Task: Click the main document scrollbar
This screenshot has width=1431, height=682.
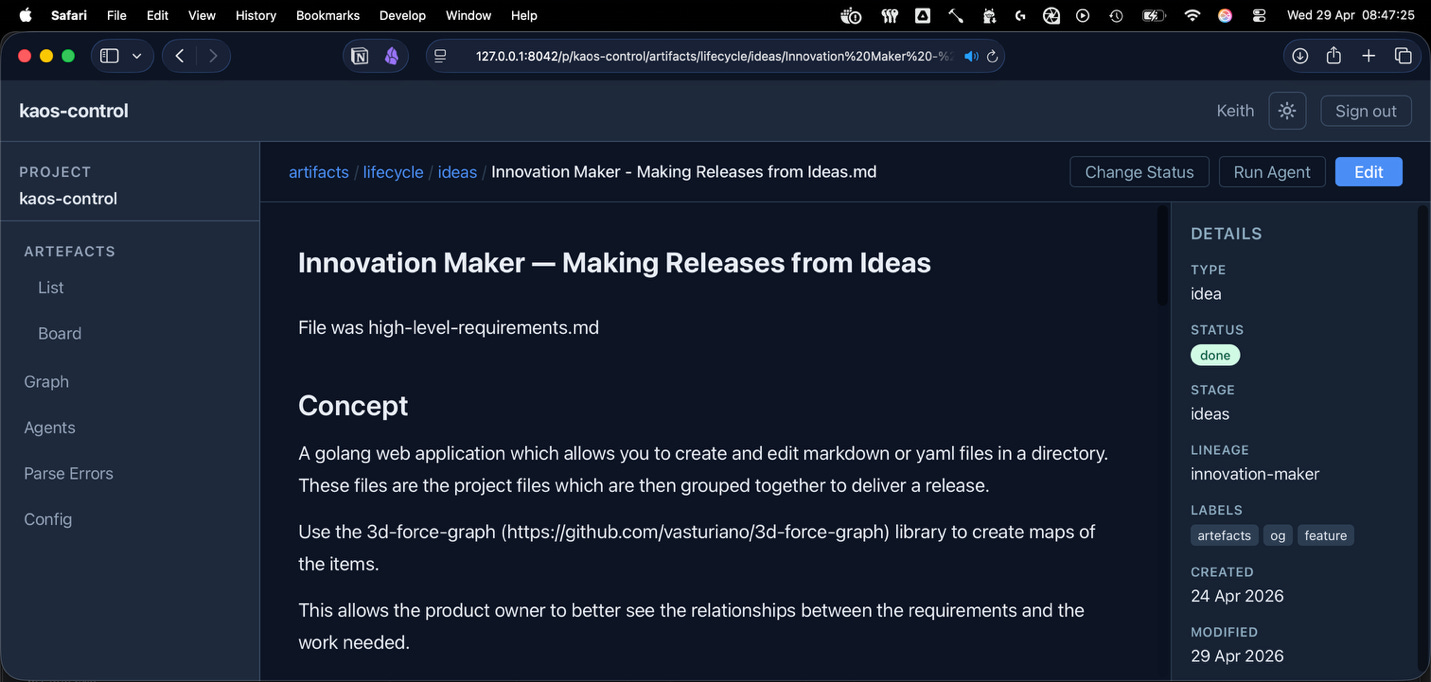Action: click(x=1162, y=256)
